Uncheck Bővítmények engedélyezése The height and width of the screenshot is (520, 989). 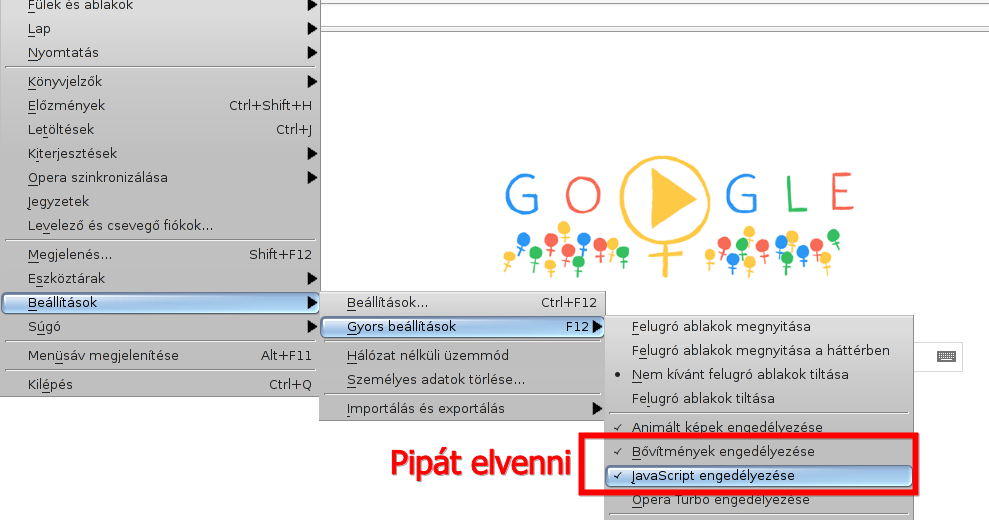click(759, 451)
